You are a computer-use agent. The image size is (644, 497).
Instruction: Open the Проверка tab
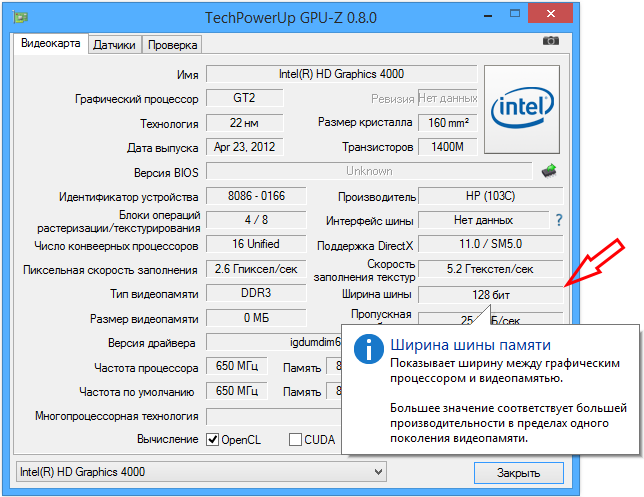(x=172, y=45)
